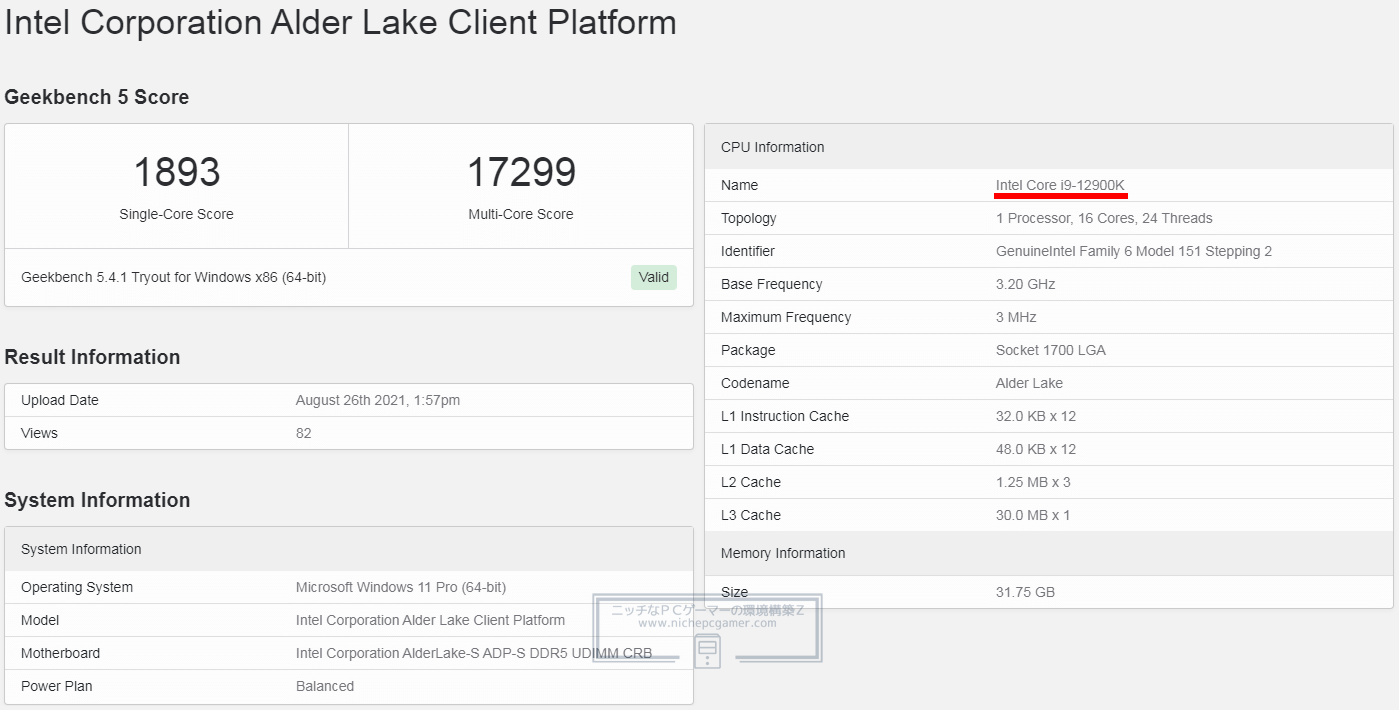The width and height of the screenshot is (1399, 710).
Task: Click the Multi-Core Score label
Action: (x=521, y=214)
